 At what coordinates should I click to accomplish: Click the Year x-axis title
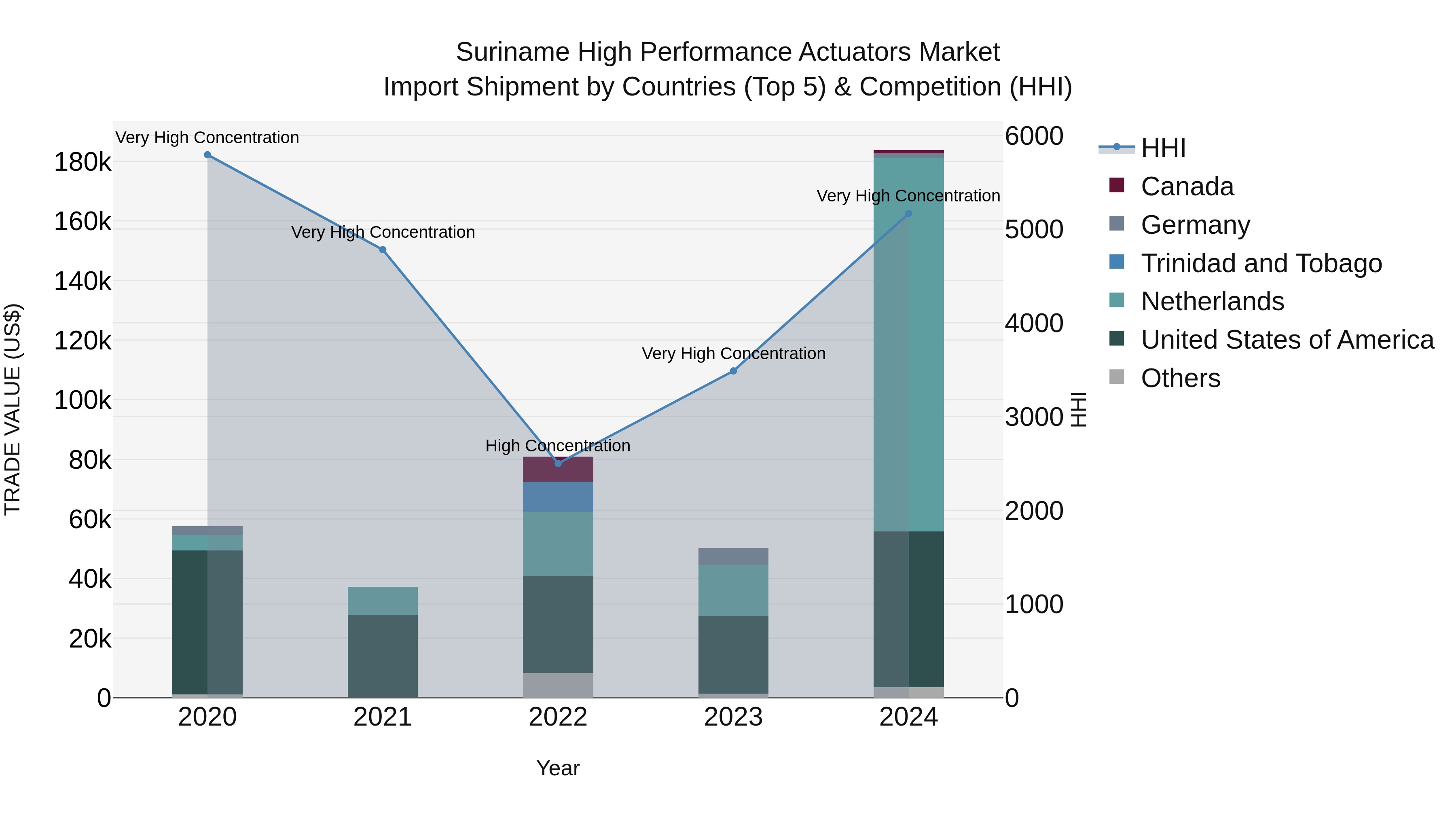pyautogui.click(x=558, y=769)
